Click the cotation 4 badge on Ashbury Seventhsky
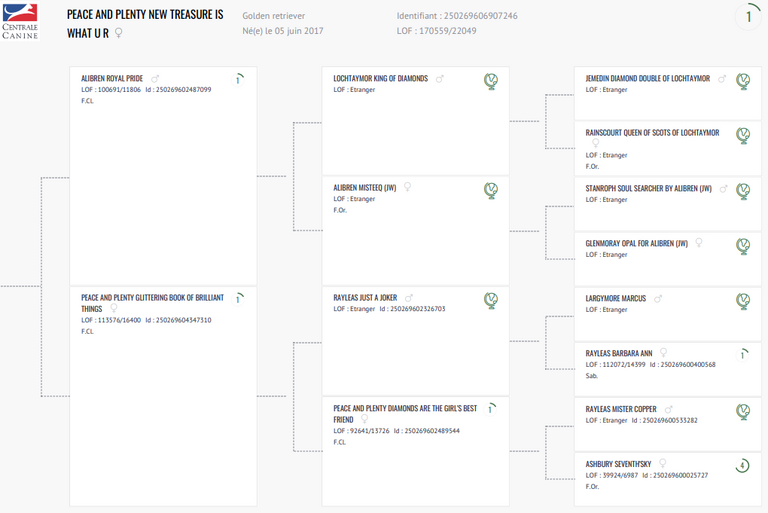 point(743,465)
